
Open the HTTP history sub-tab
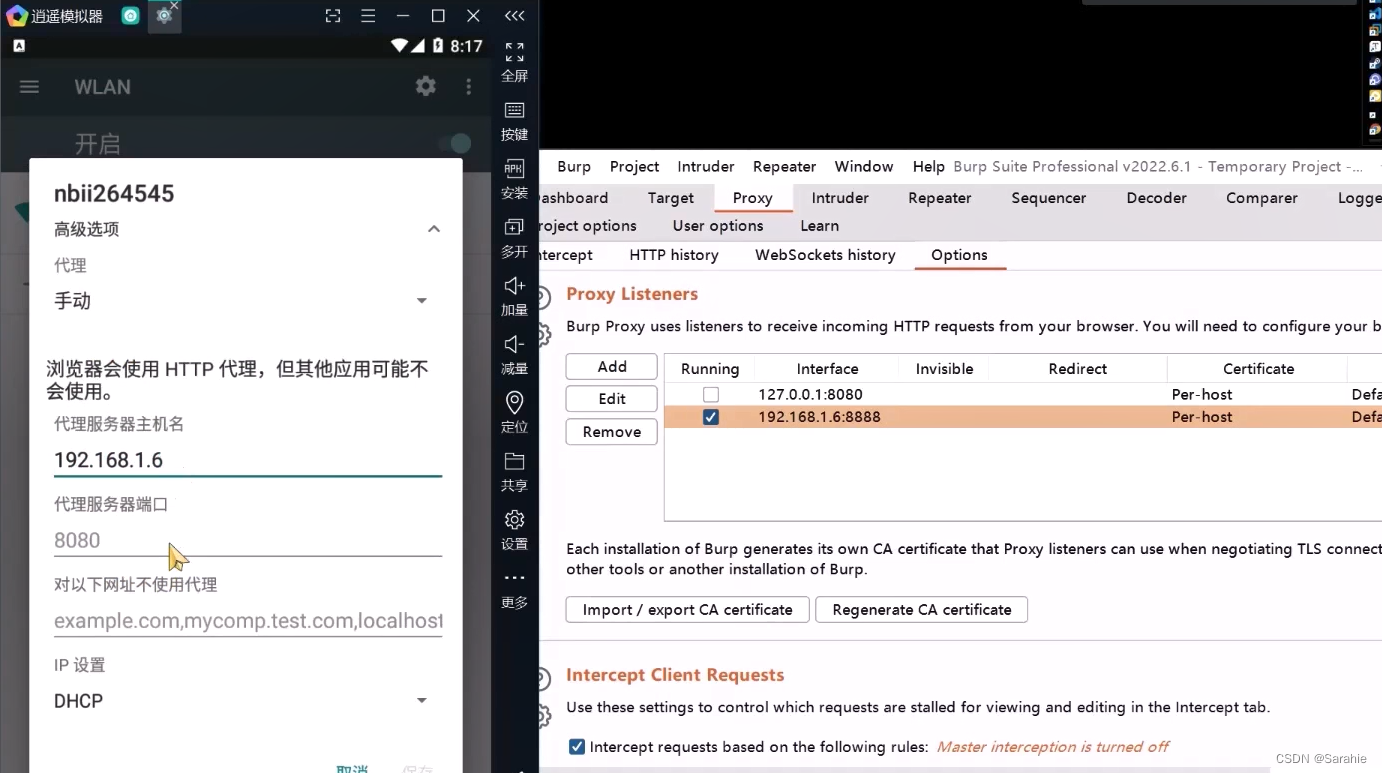click(674, 255)
